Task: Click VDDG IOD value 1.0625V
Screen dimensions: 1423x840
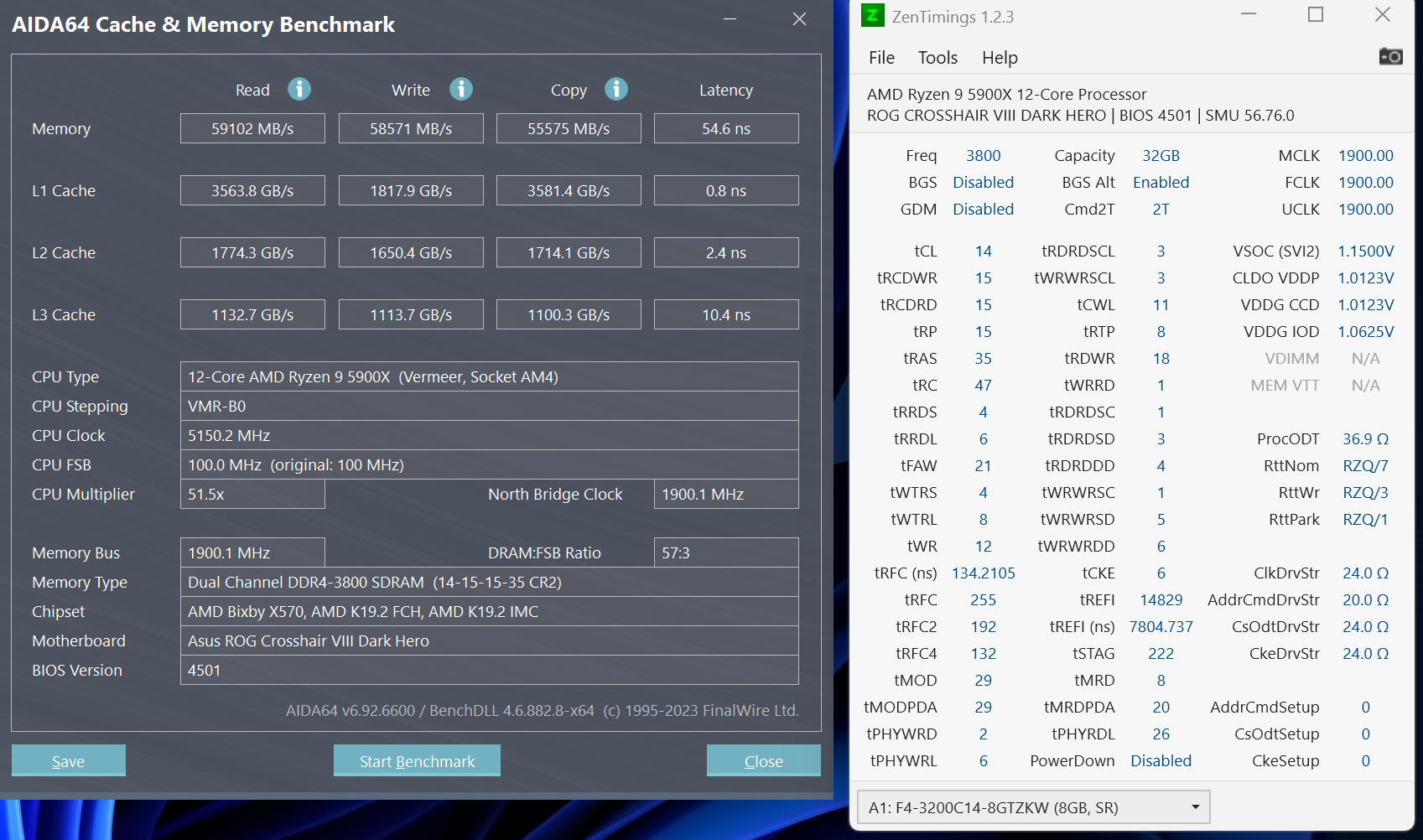Action: 1365,331
